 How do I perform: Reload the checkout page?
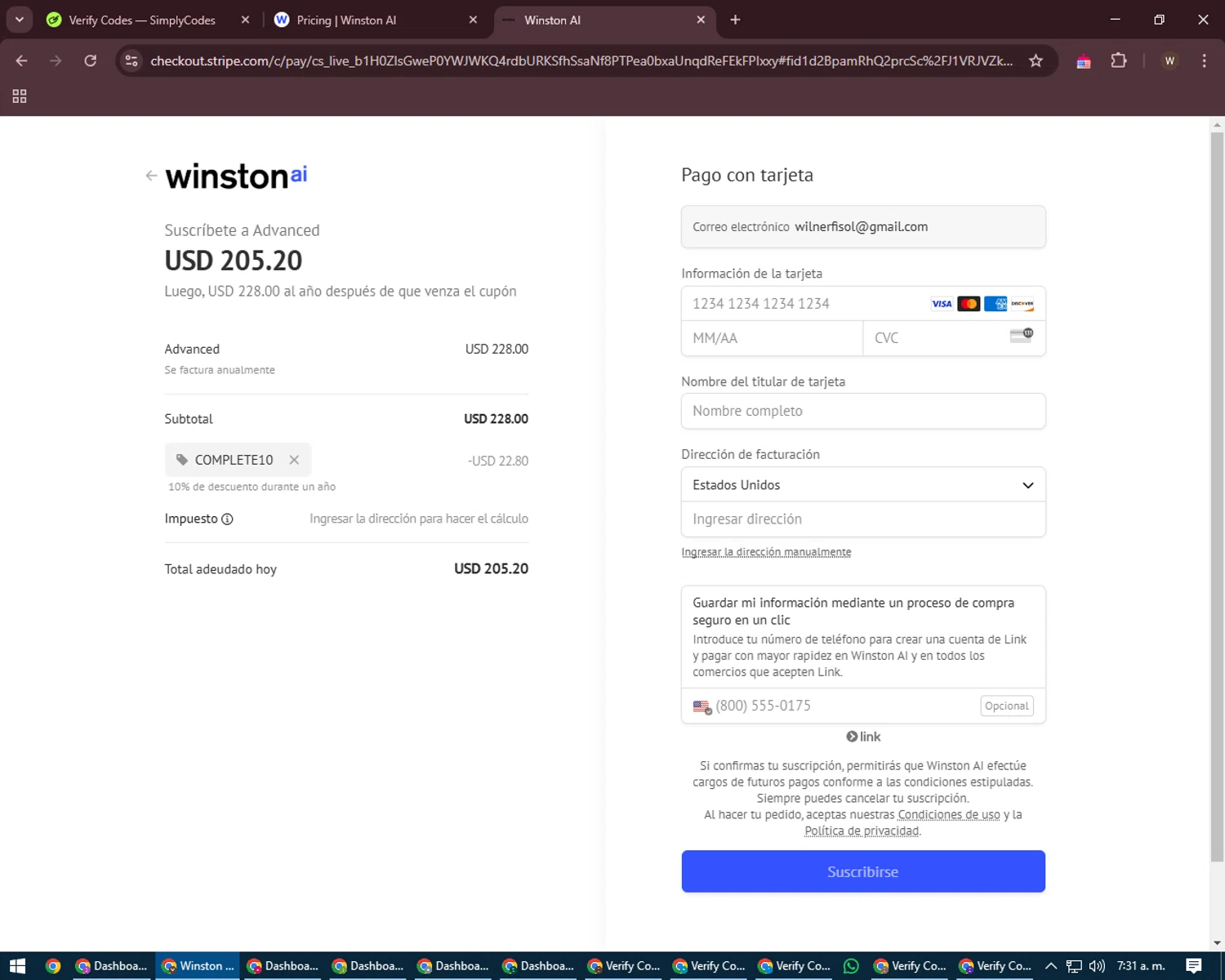[x=91, y=60]
